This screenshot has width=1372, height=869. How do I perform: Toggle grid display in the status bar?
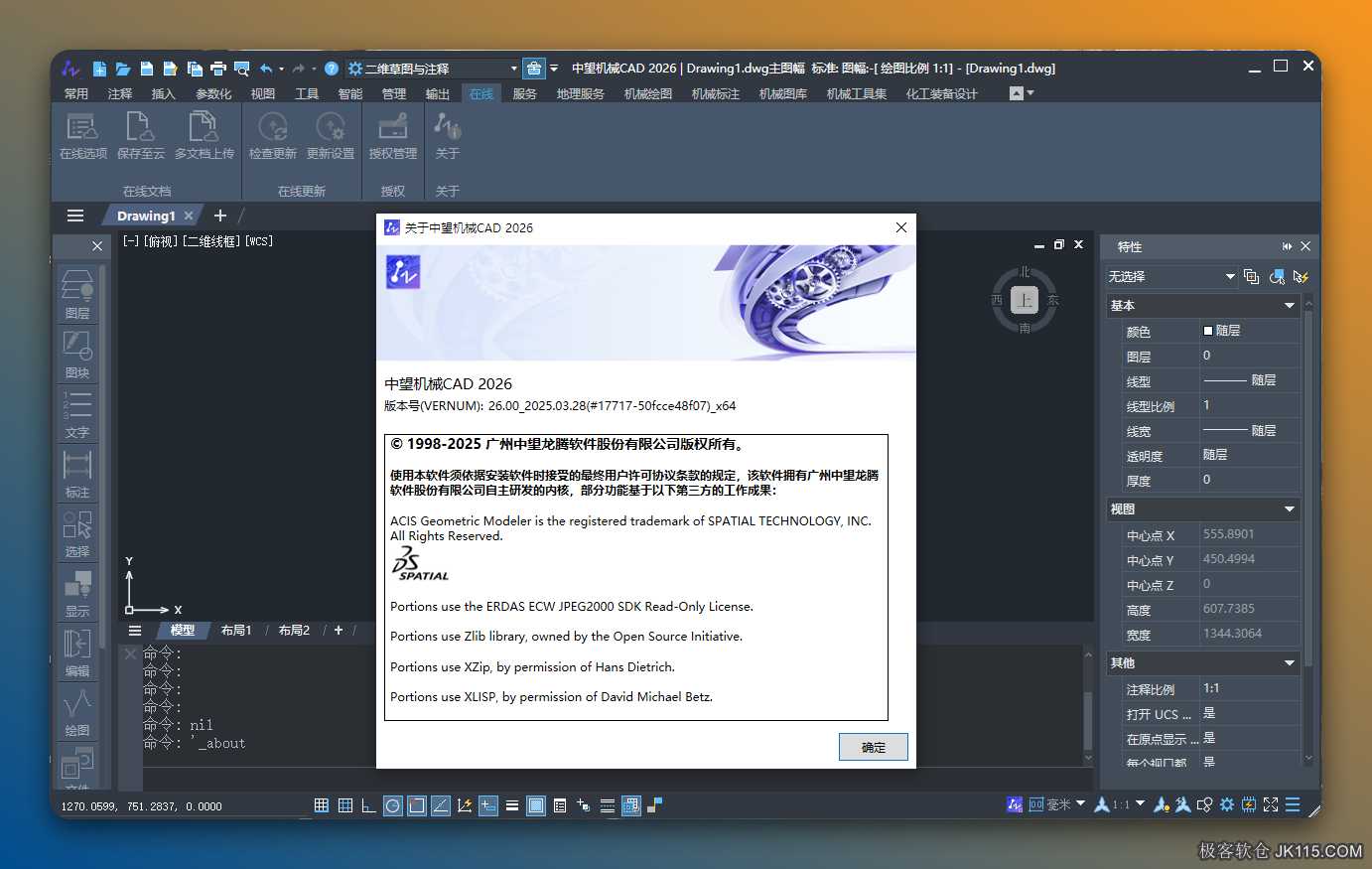coord(345,805)
